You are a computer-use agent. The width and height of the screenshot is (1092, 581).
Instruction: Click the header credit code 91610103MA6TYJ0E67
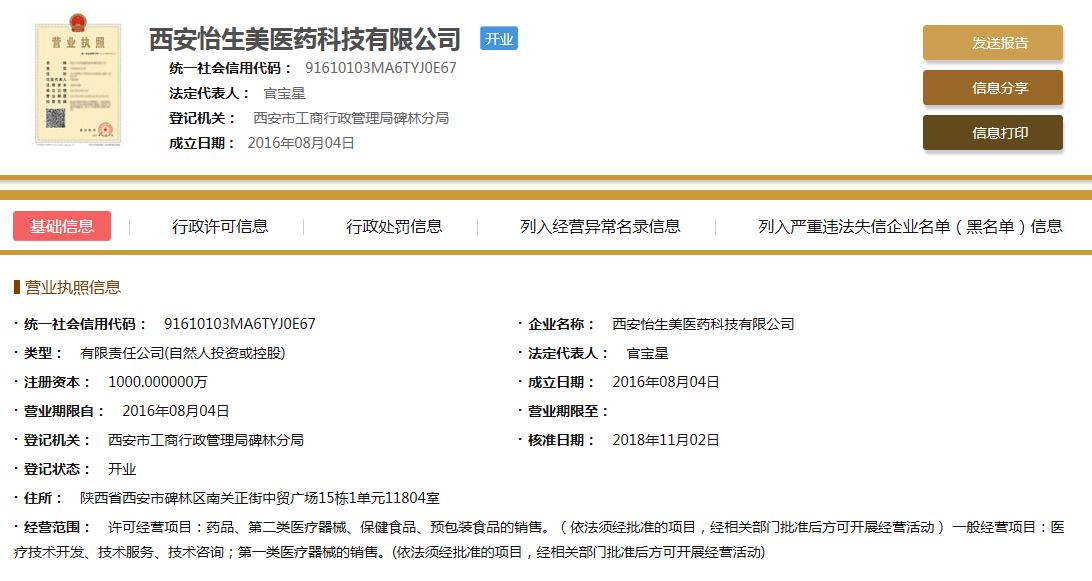click(381, 68)
